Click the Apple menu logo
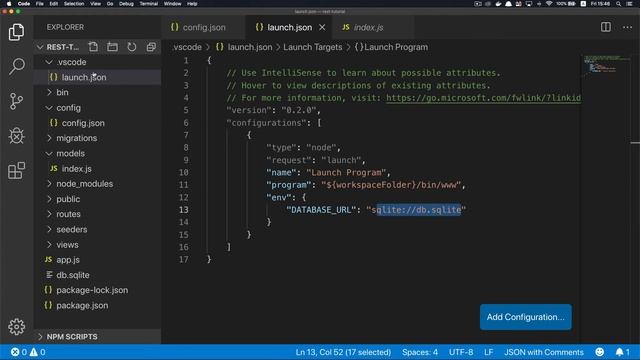 click(x=9, y=4)
